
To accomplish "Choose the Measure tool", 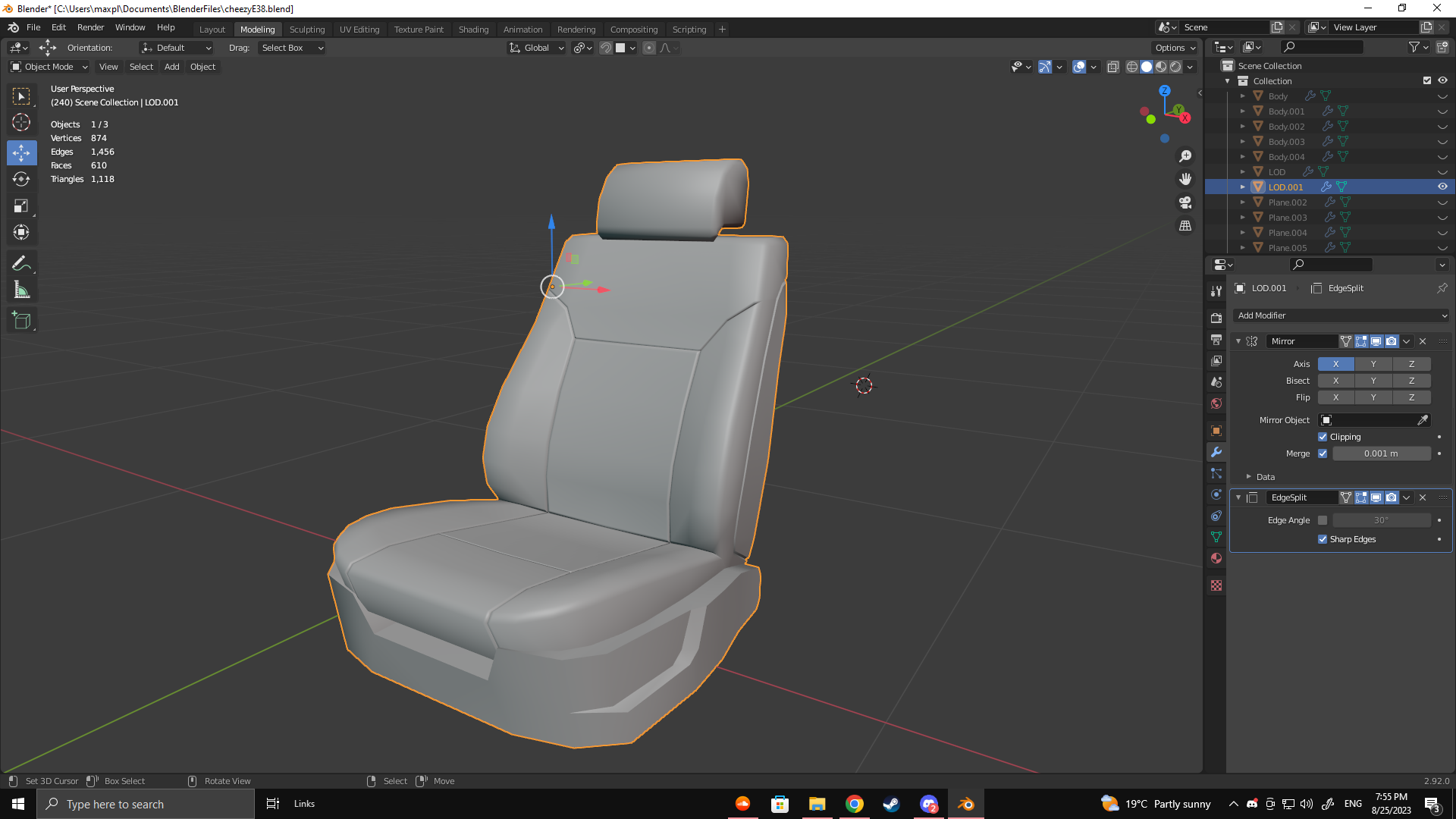I will 21,290.
